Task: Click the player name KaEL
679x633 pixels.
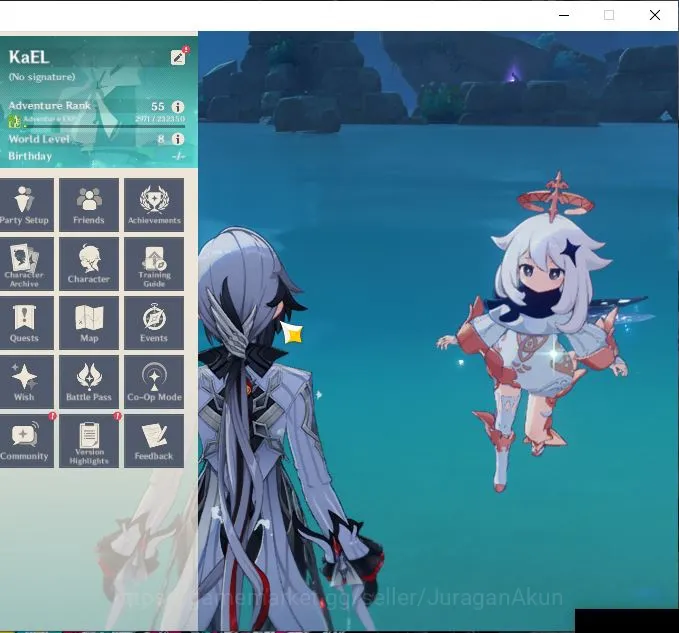Action: tap(29, 57)
